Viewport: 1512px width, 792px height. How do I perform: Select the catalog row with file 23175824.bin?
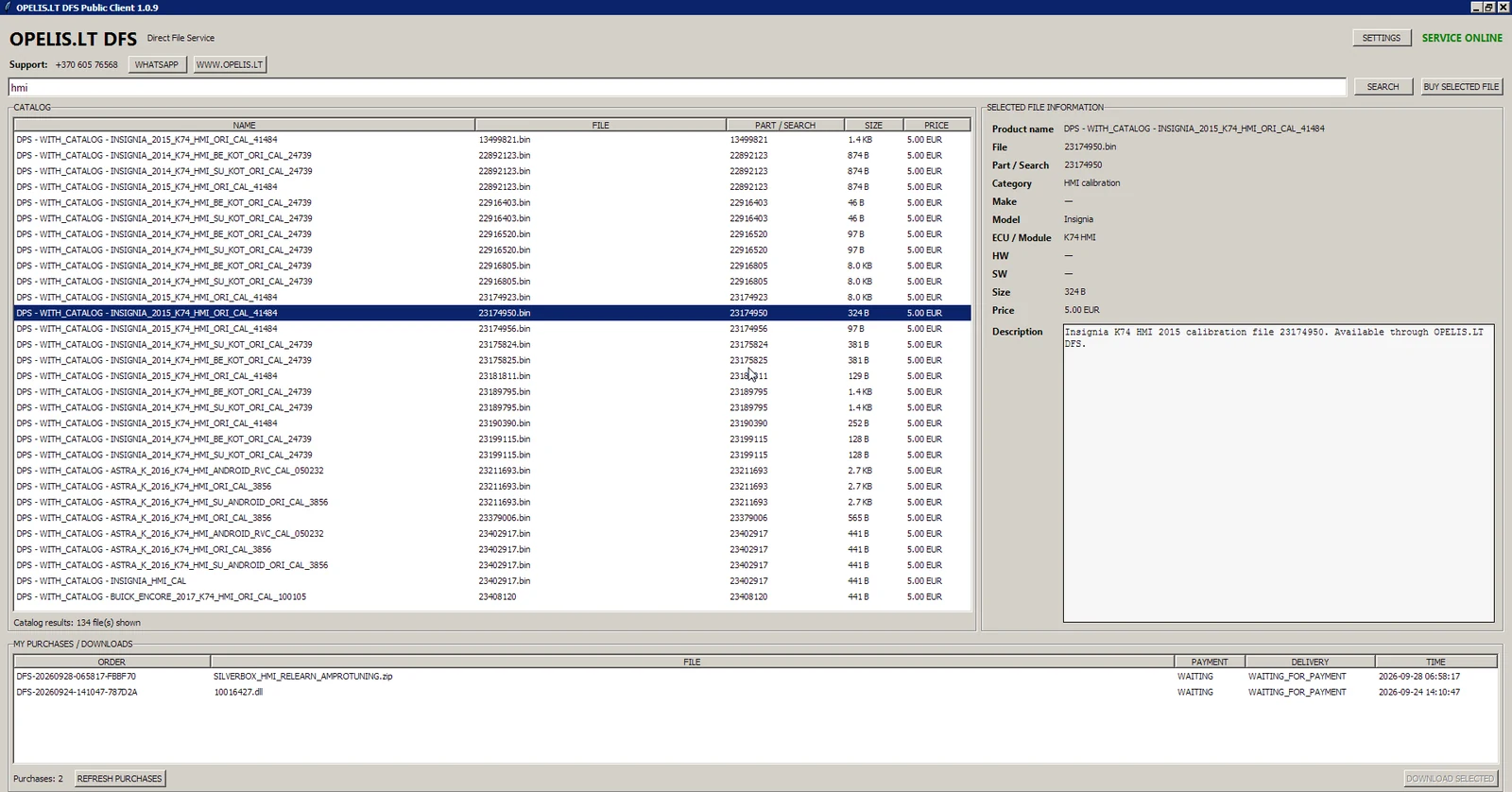[x=491, y=344]
